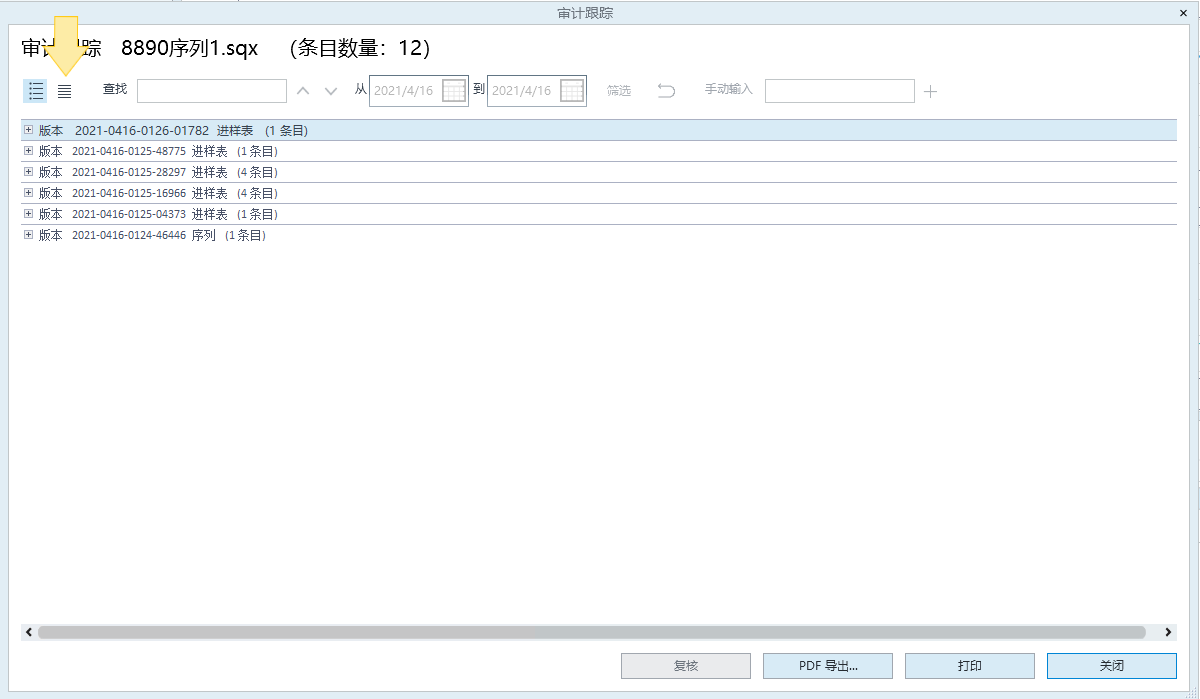Expand version 2021-0416-0125-48775 row
This screenshot has width=1200, height=699.
point(28,151)
